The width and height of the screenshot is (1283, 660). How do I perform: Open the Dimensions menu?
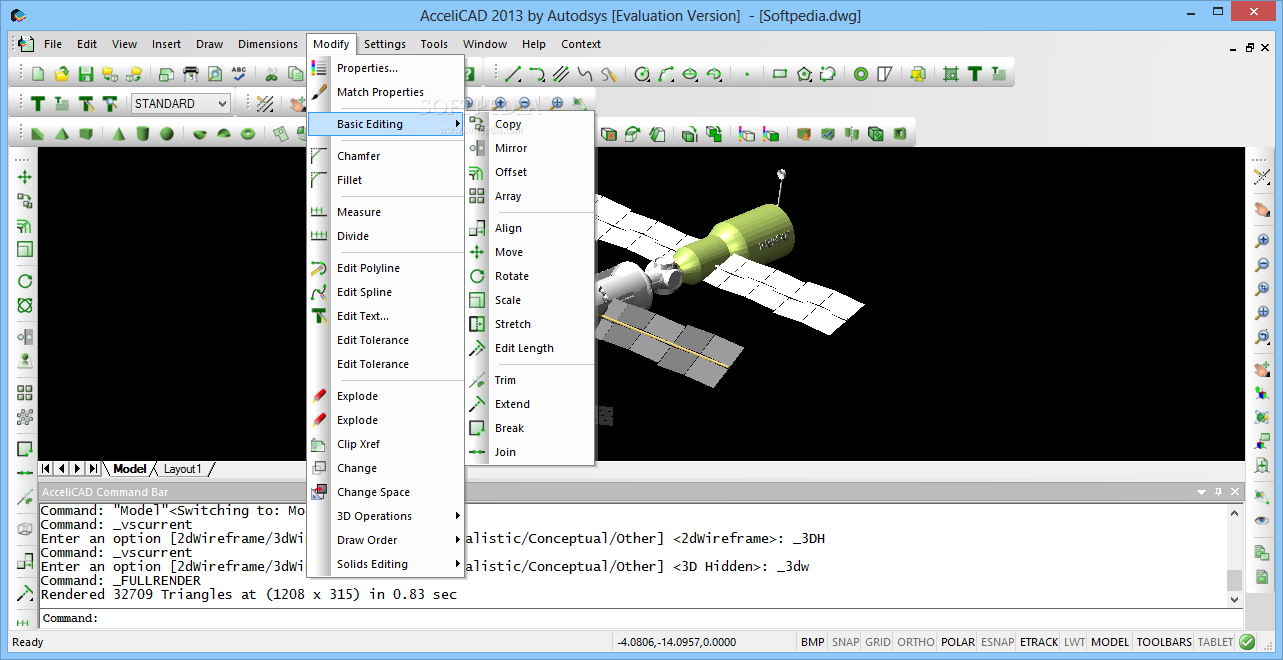[x=268, y=44]
